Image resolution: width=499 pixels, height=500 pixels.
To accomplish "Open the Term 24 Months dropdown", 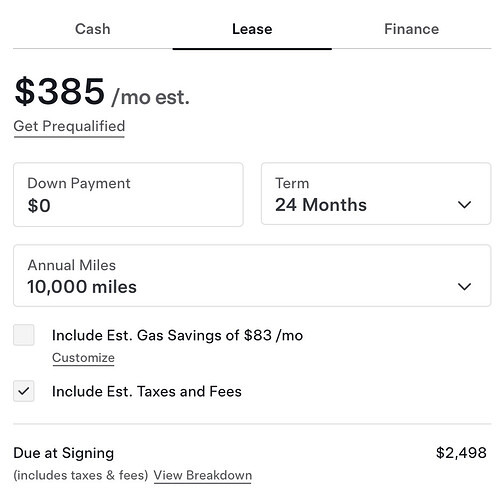I will 376,194.
